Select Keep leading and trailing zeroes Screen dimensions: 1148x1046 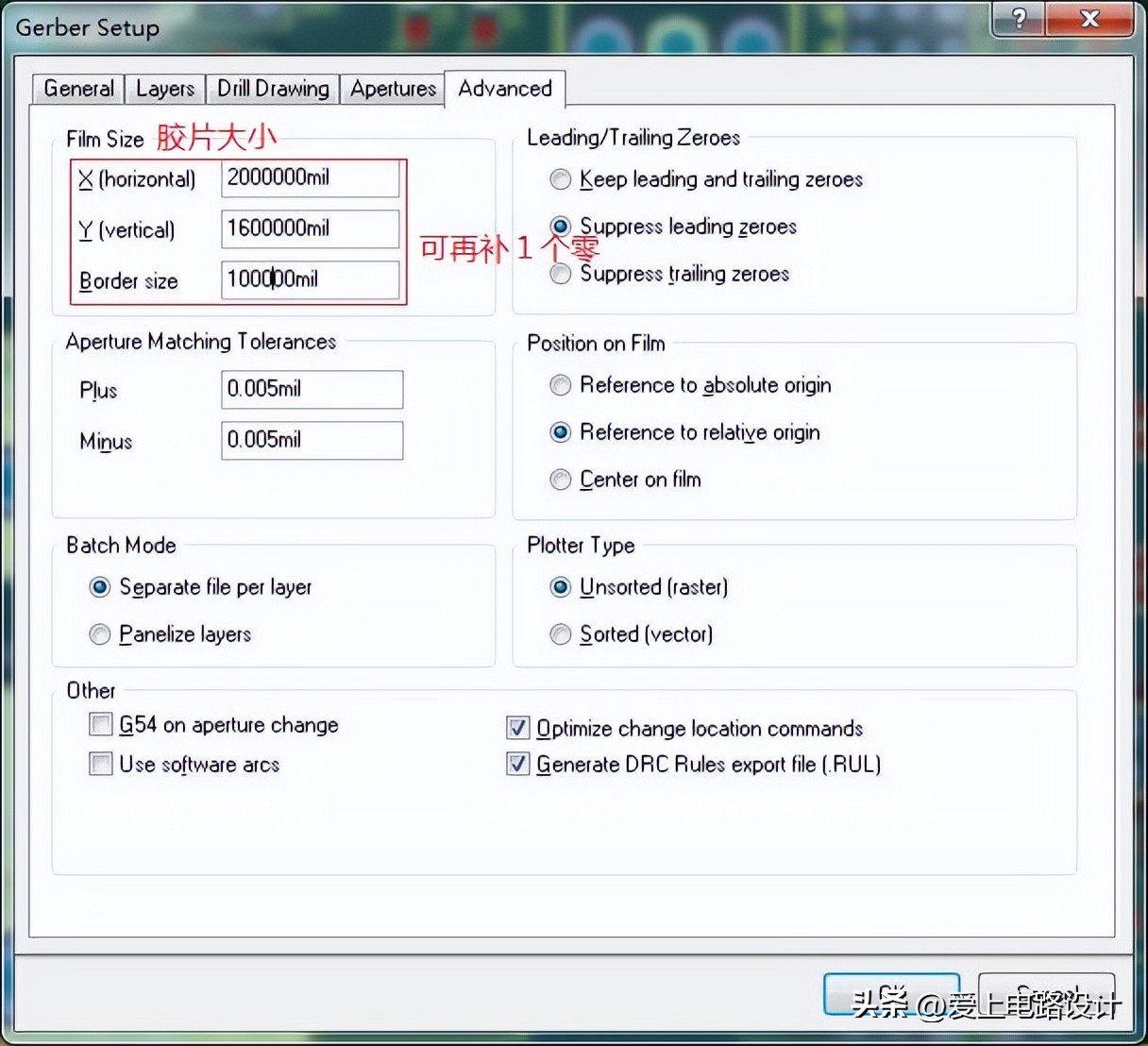[x=560, y=178]
